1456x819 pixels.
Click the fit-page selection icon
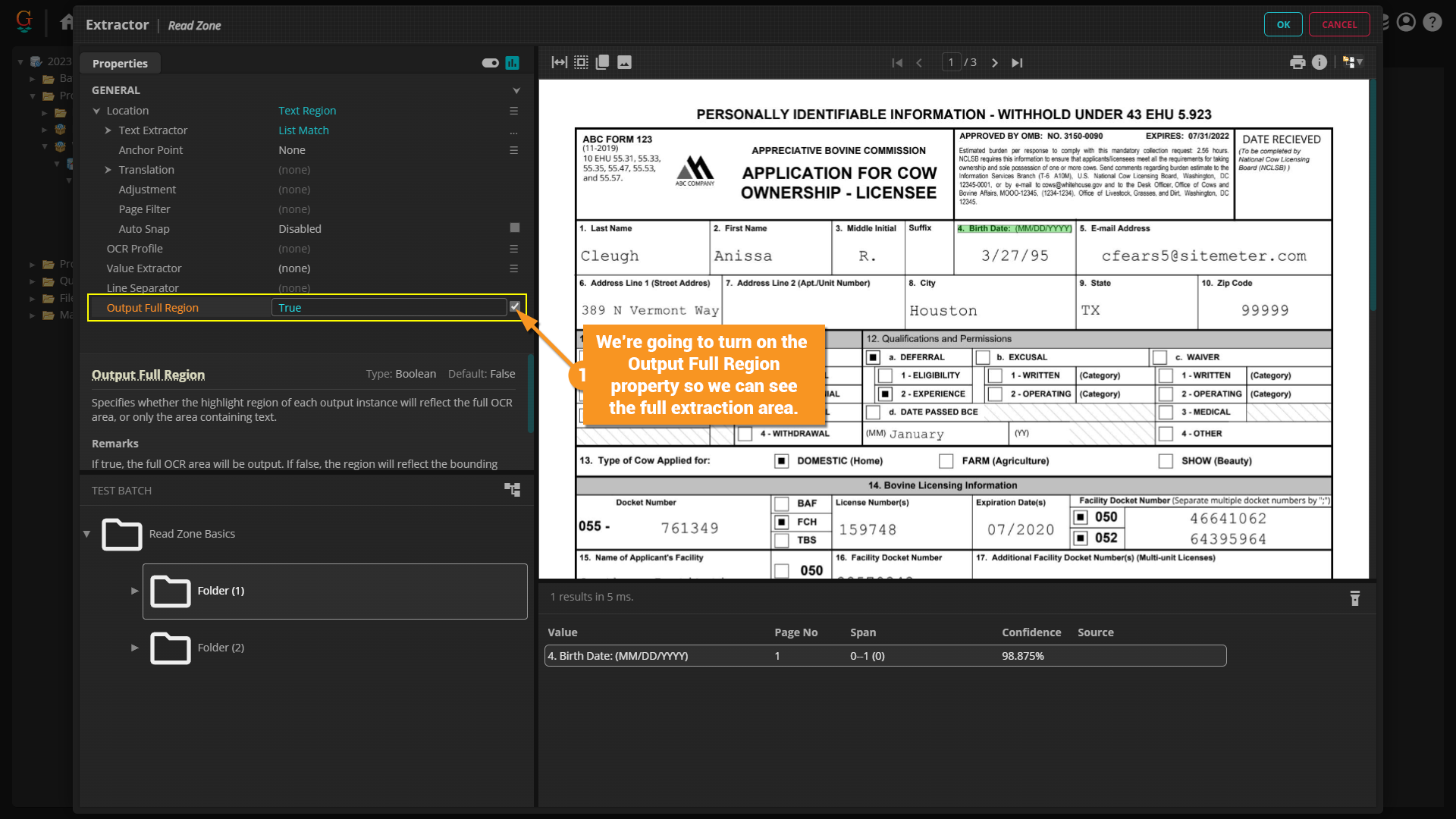point(581,63)
